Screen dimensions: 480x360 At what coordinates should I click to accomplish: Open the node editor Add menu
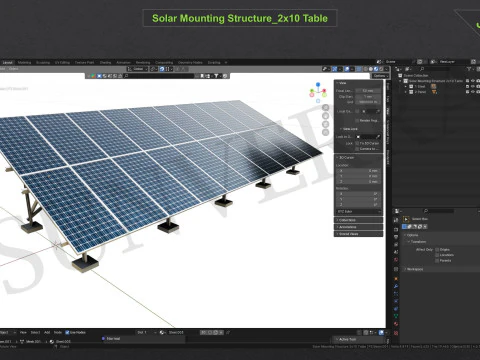[47, 332]
